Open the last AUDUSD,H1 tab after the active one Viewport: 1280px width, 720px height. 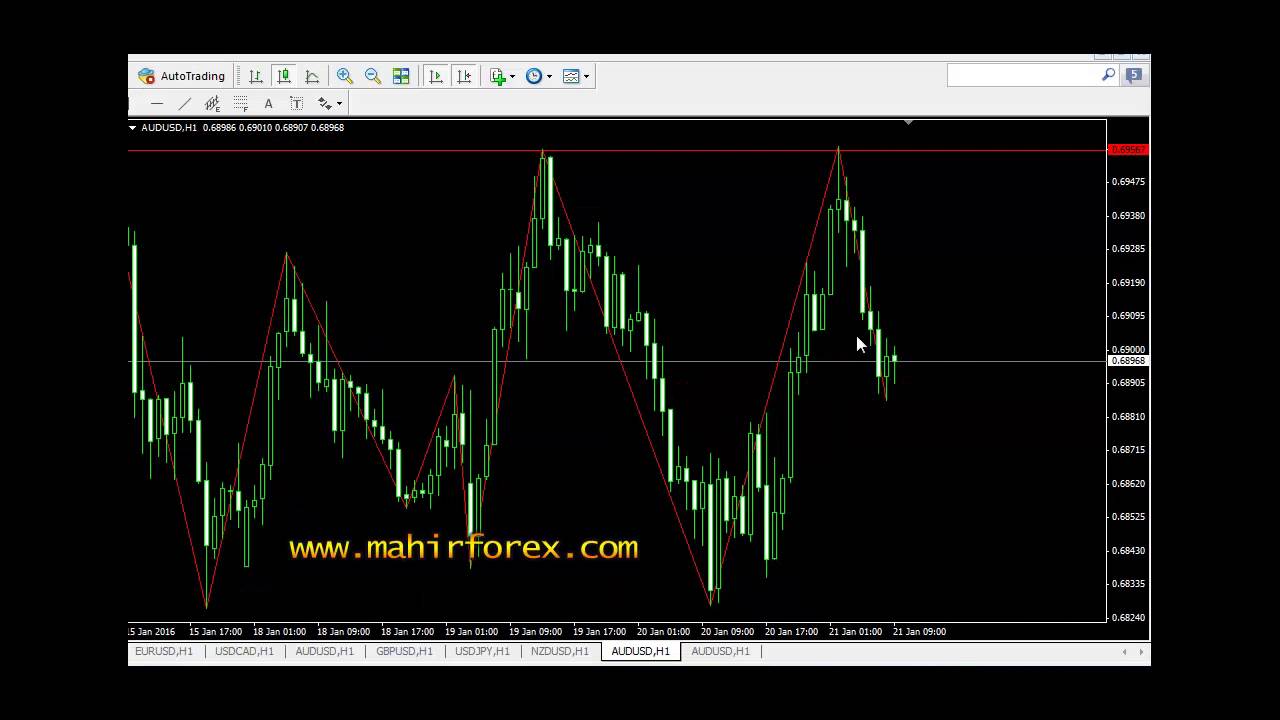coord(720,651)
